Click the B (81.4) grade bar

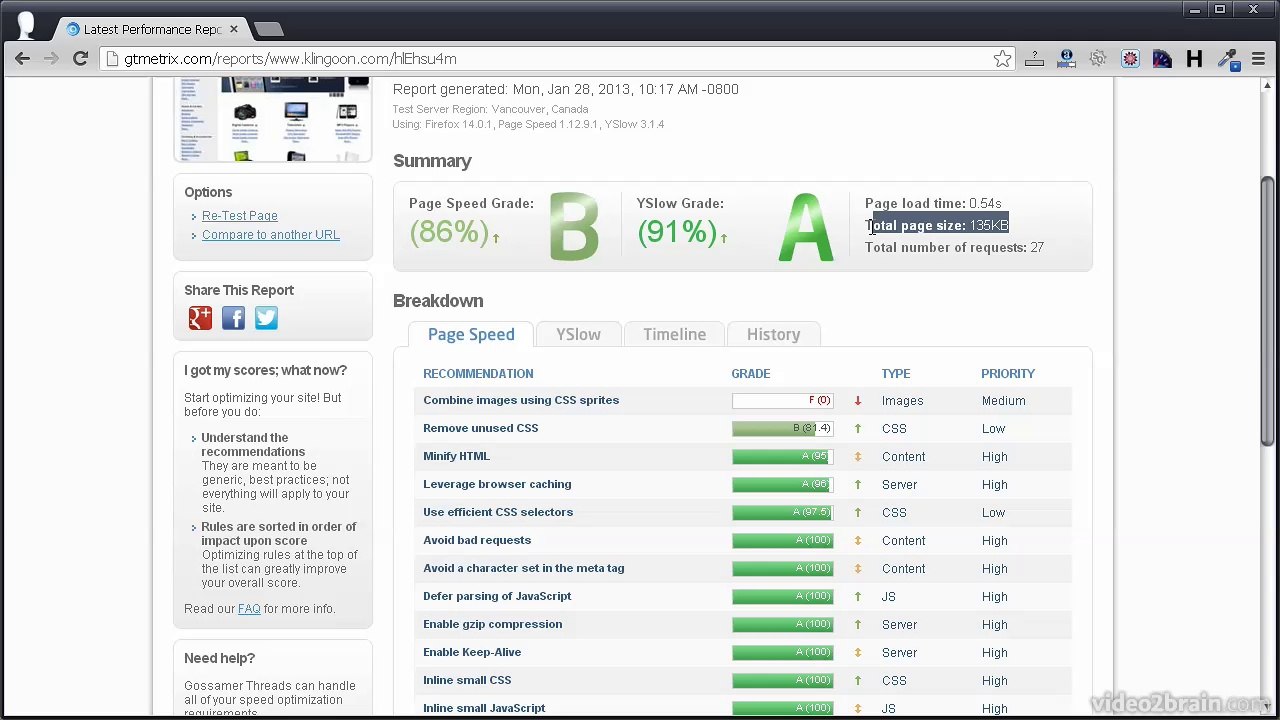783,428
